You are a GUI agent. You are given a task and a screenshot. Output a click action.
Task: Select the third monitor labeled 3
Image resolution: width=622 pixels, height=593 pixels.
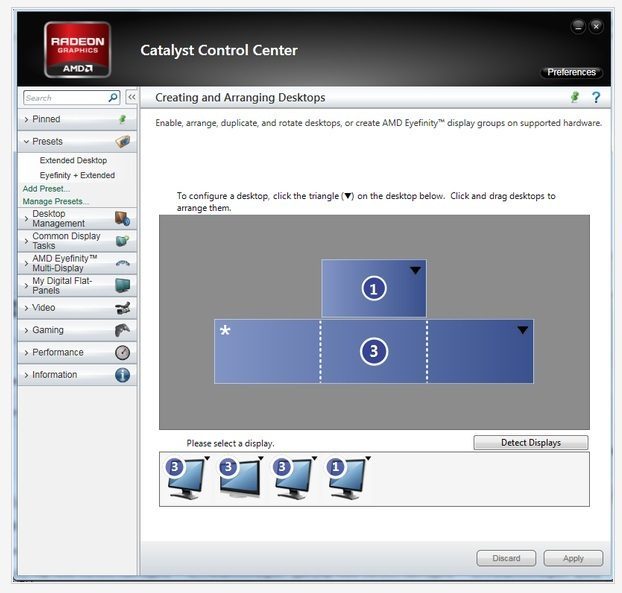293,478
